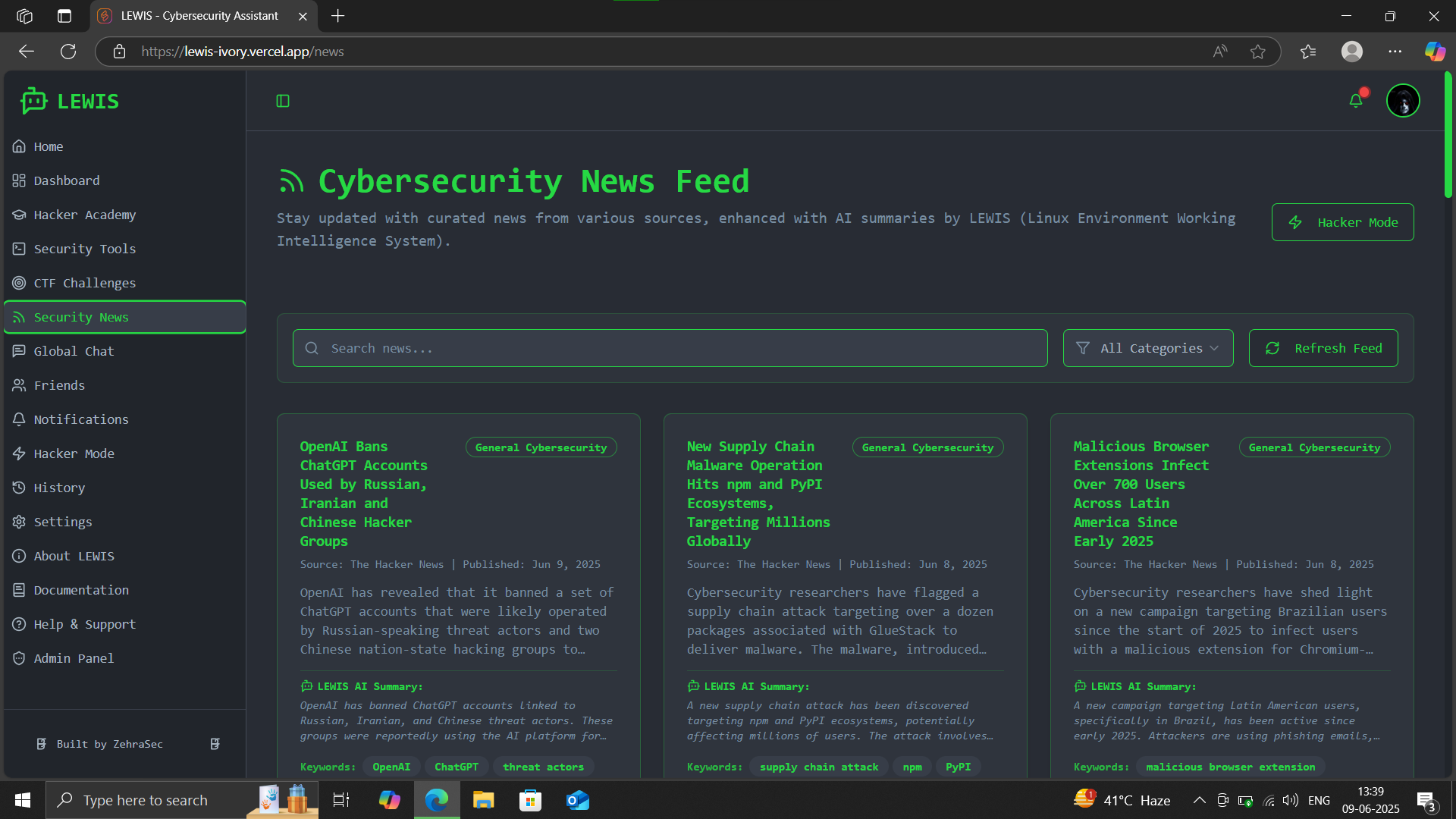Screen dimensions: 1456x819
Task: Expand the All Categories dropdown
Action: [1148, 348]
